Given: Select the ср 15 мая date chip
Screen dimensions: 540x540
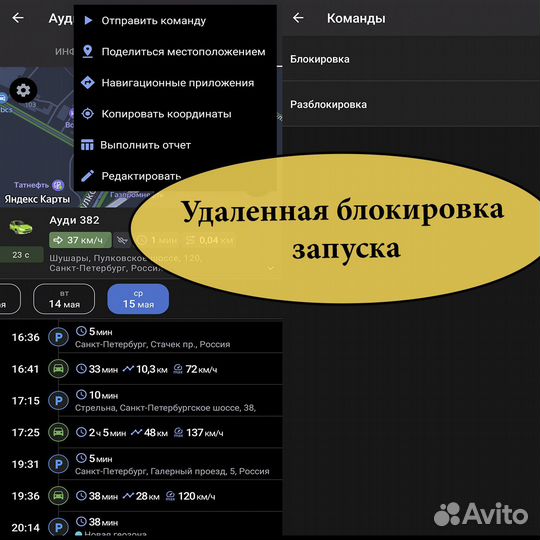Looking at the screenshot, I should [138, 299].
